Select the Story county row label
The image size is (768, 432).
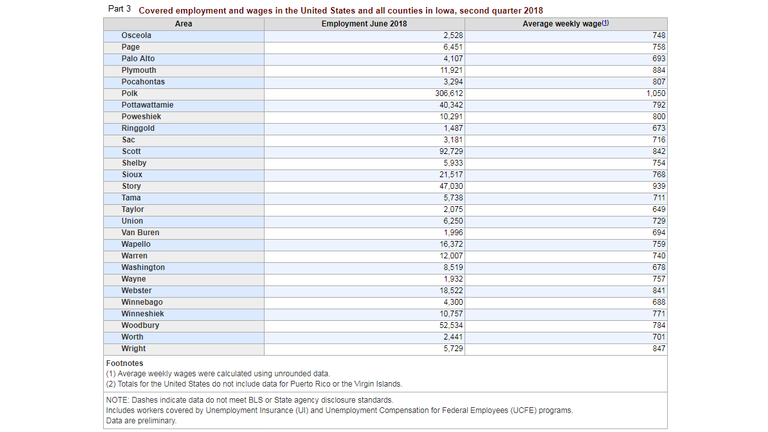click(131, 186)
